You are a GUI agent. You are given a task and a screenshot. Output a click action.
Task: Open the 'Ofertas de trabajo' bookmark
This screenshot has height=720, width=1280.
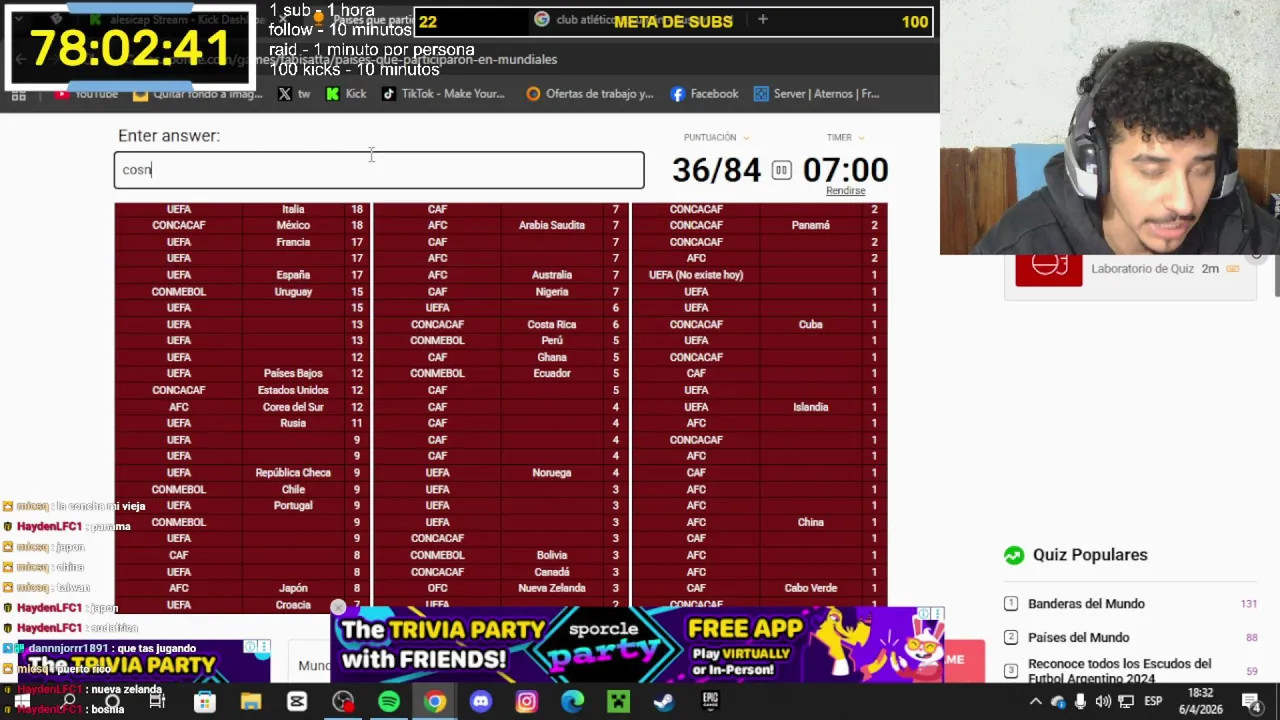pos(590,94)
